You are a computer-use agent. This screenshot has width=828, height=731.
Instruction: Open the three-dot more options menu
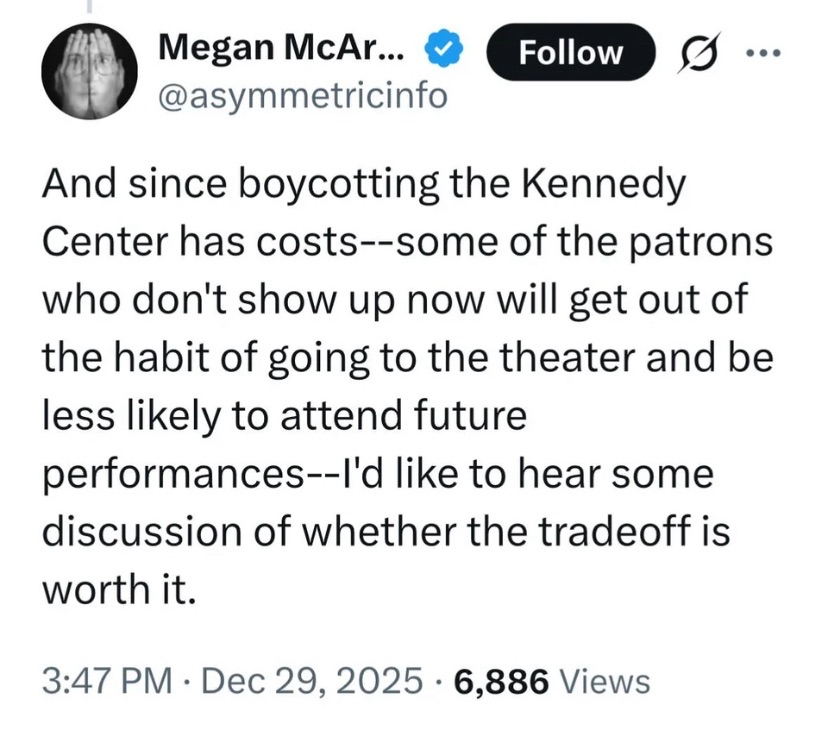coord(765,50)
